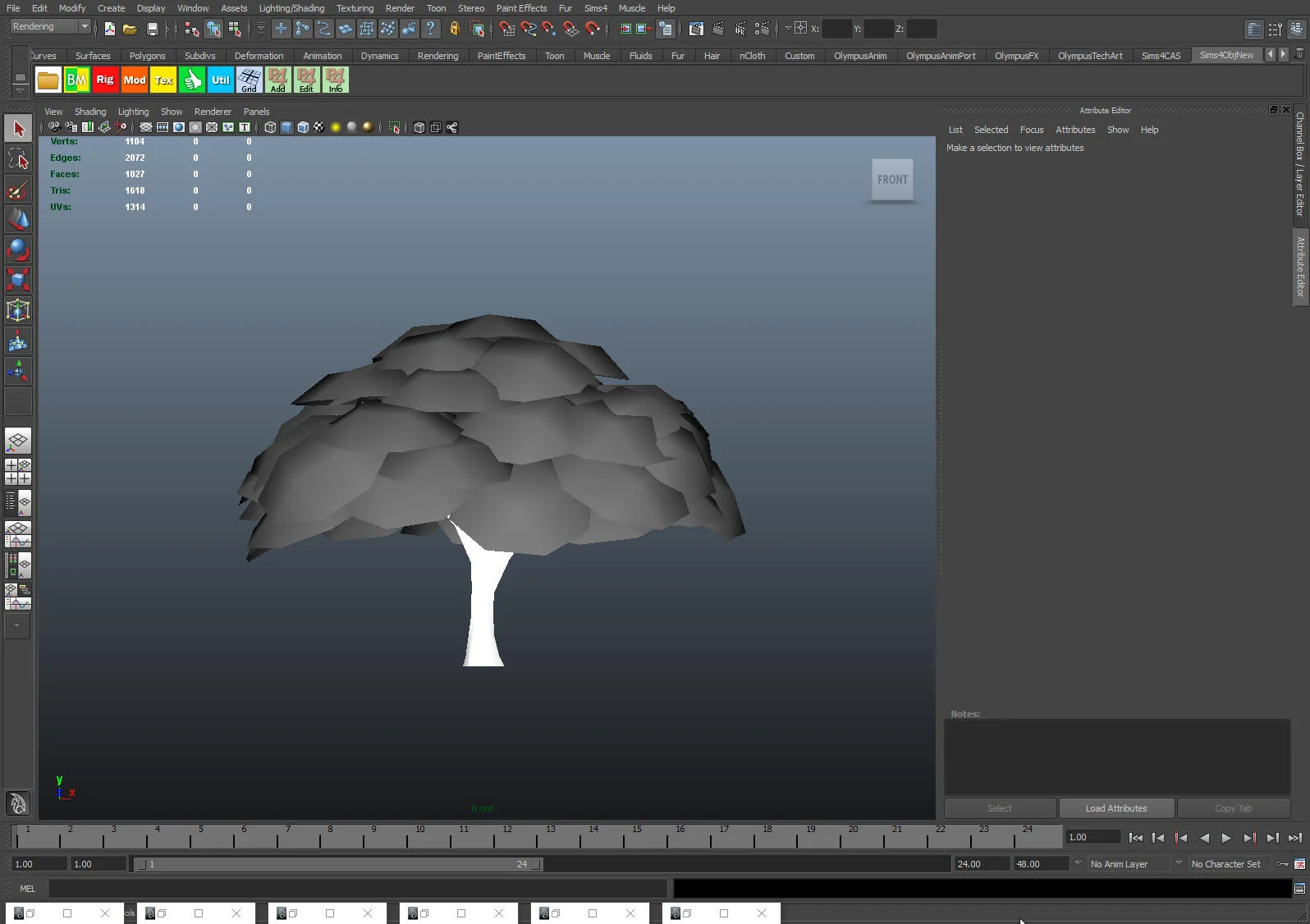Open the Lighting/Shading menu
Image resolution: width=1310 pixels, height=924 pixels.
pyautogui.click(x=291, y=8)
